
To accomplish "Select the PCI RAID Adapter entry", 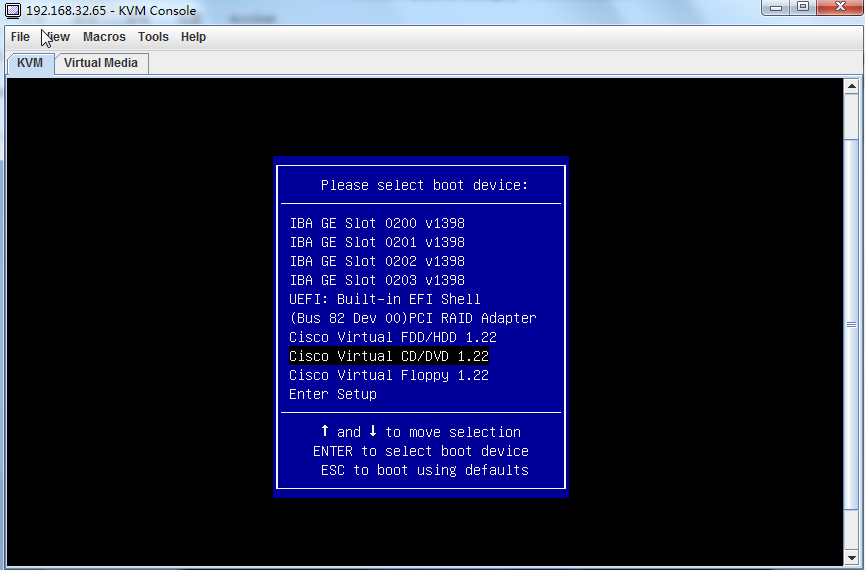I will click(x=413, y=318).
